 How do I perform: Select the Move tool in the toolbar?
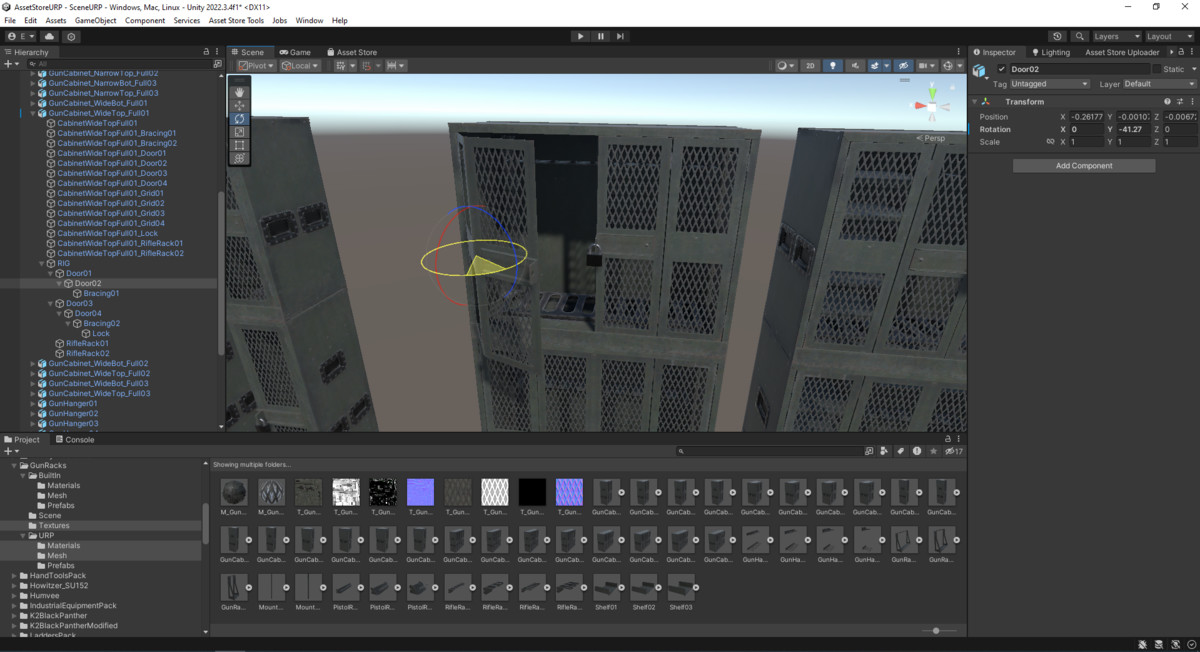[x=238, y=106]
